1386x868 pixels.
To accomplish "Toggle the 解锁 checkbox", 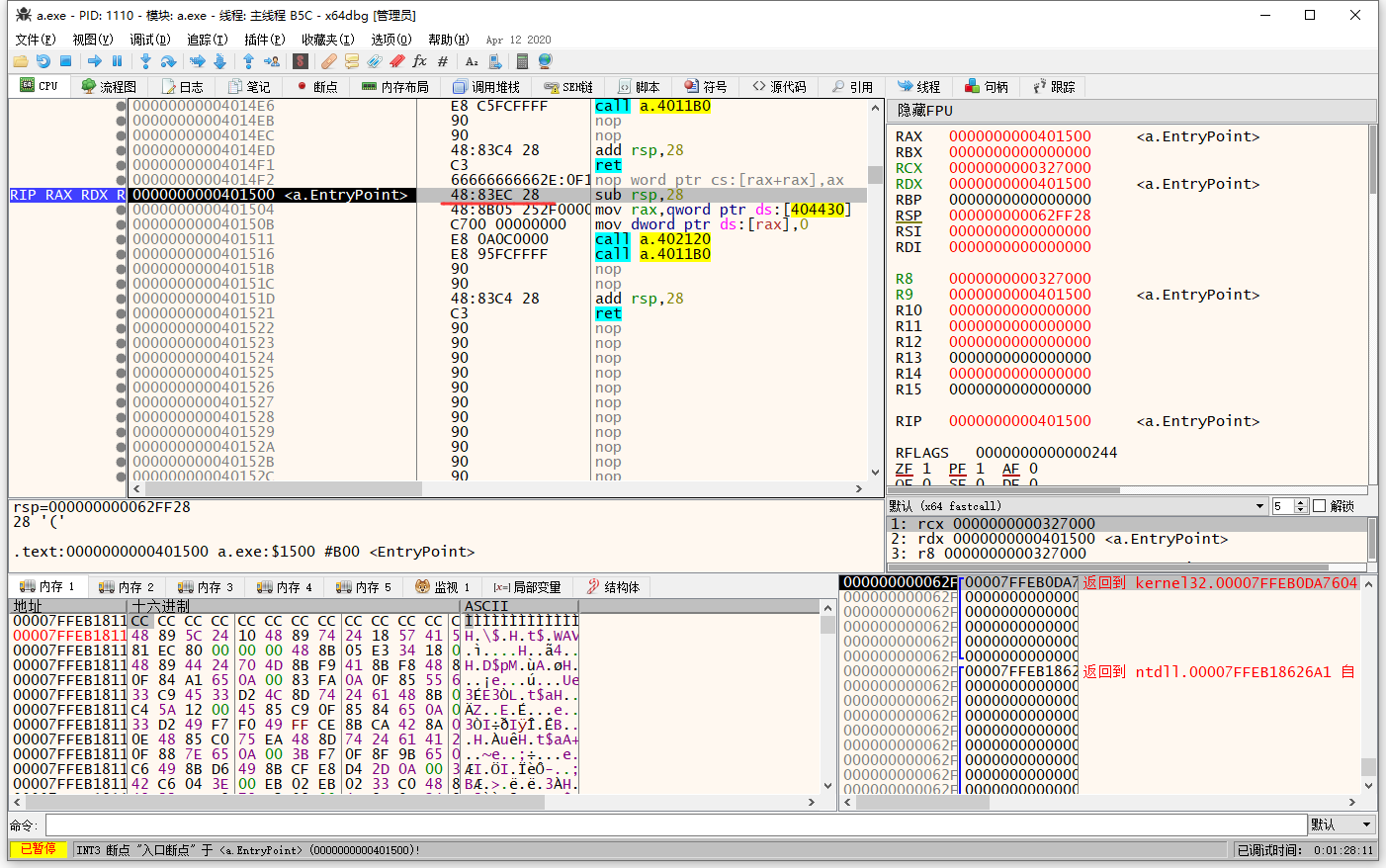I will (1319, 506).
